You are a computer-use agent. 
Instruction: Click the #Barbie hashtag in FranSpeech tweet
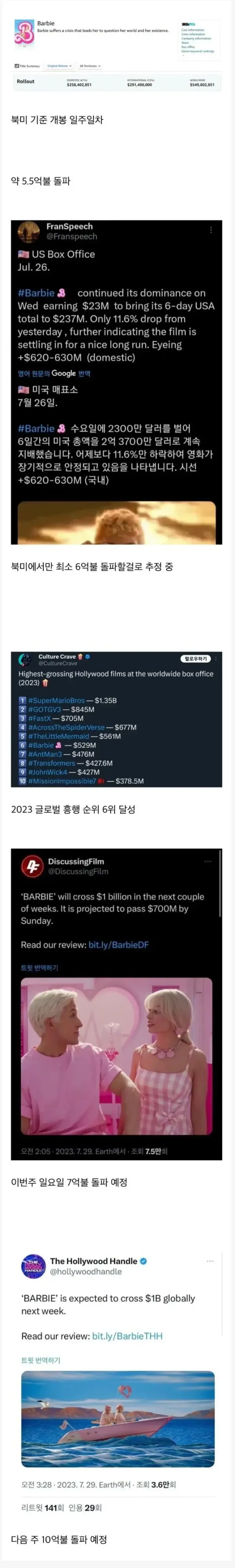36,293
